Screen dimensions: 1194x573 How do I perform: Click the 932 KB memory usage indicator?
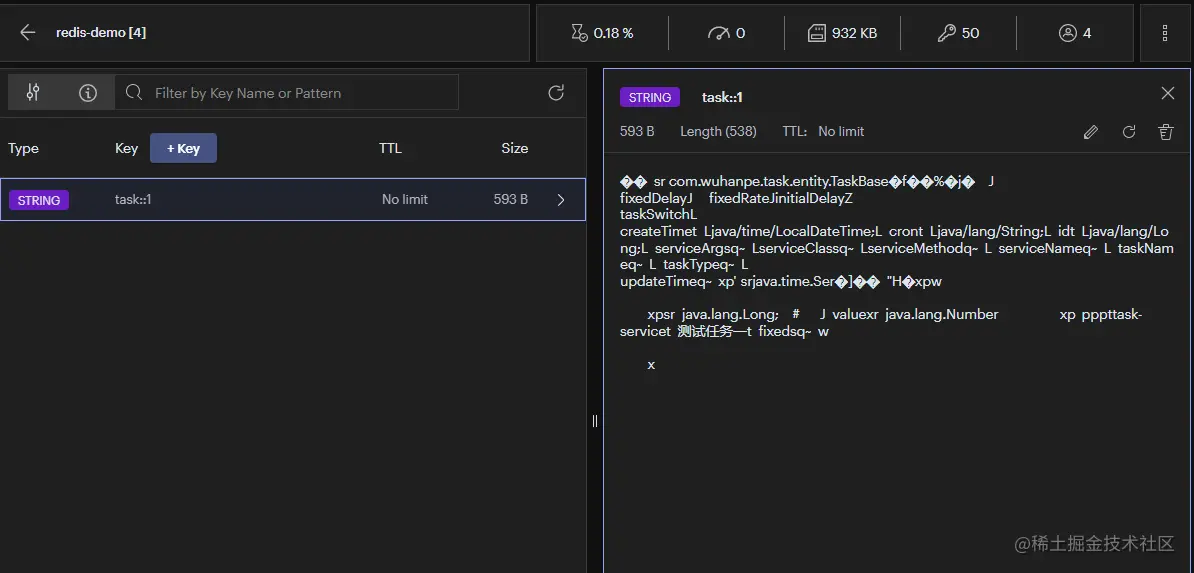tap(842, 33)
